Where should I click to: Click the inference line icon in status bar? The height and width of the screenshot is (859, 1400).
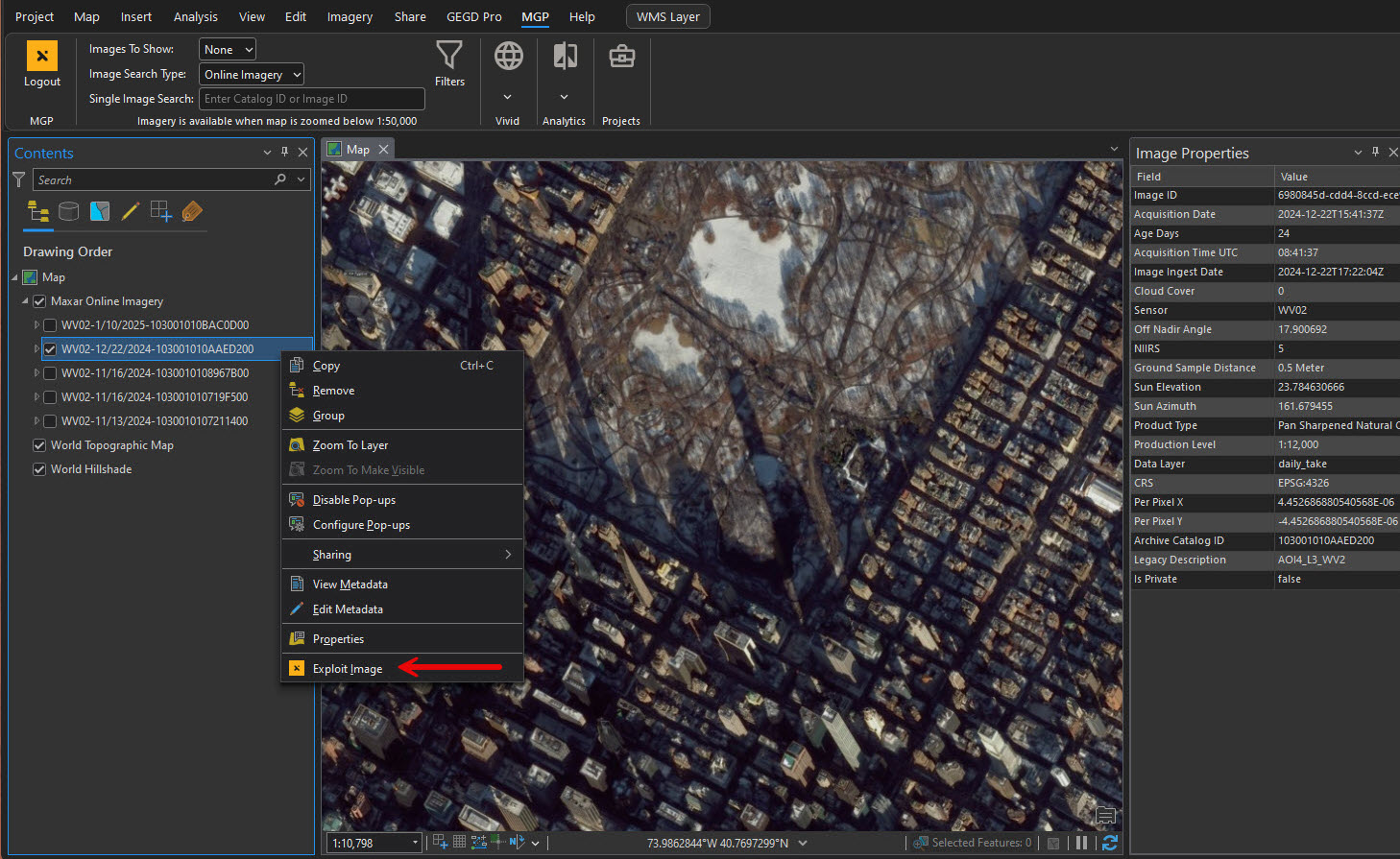(x=497, y=842)
